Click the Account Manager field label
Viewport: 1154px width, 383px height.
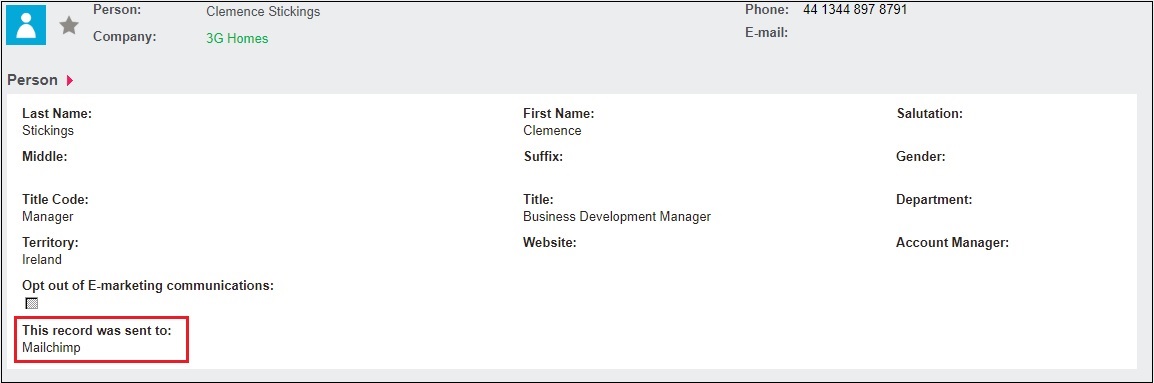pyautogui.click(x=952, y=242)
